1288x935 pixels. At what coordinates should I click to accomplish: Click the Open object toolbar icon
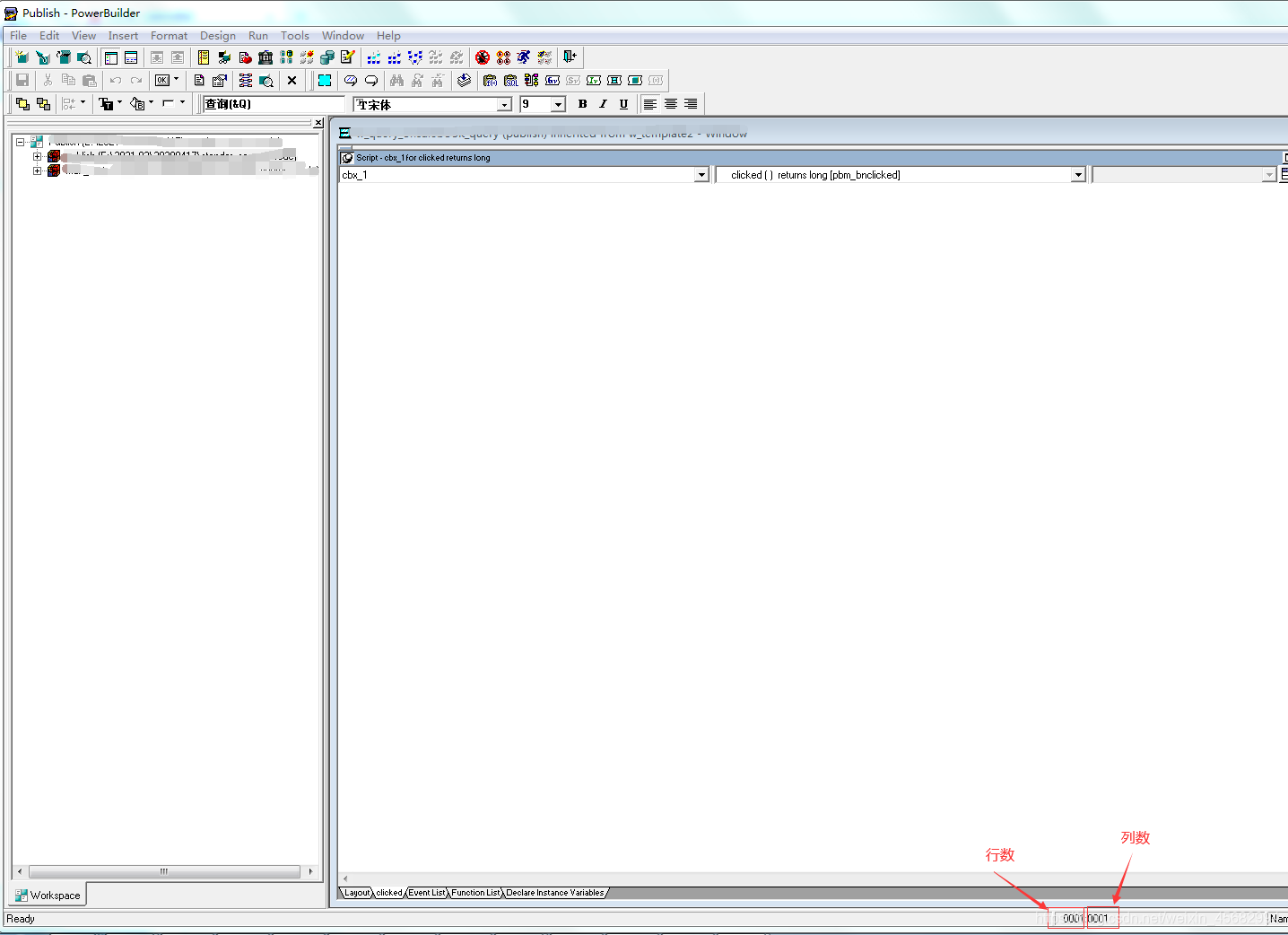tap(64, 57)
